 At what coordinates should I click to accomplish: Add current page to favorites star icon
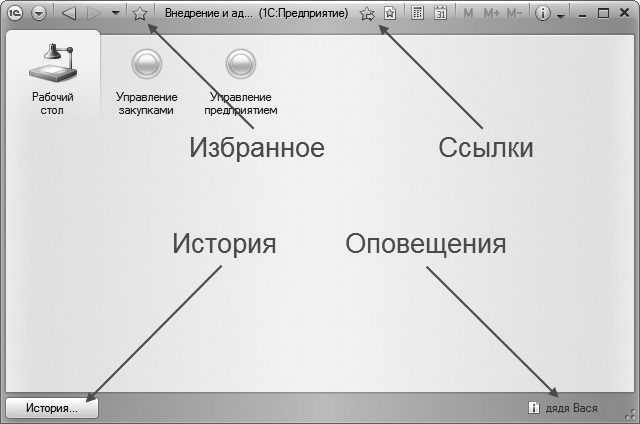click(x=367, y=14)
